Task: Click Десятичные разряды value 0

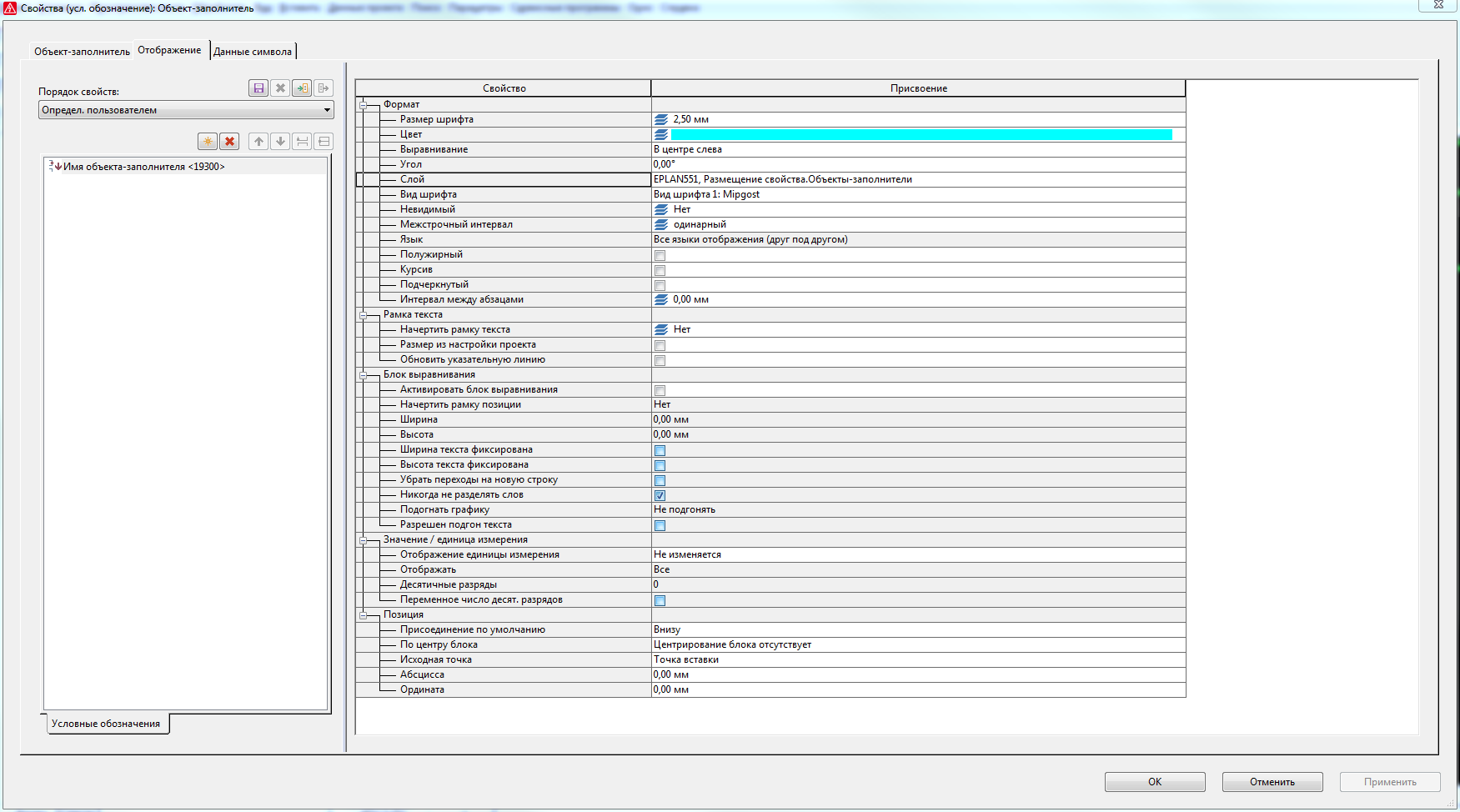Action: tap(918, 584)
